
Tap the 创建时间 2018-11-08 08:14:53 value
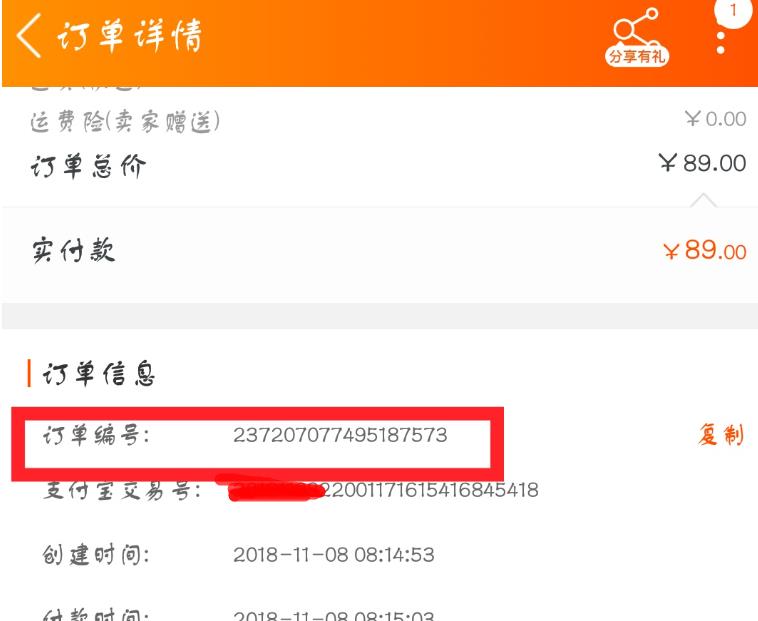click(x=334, y=555)
